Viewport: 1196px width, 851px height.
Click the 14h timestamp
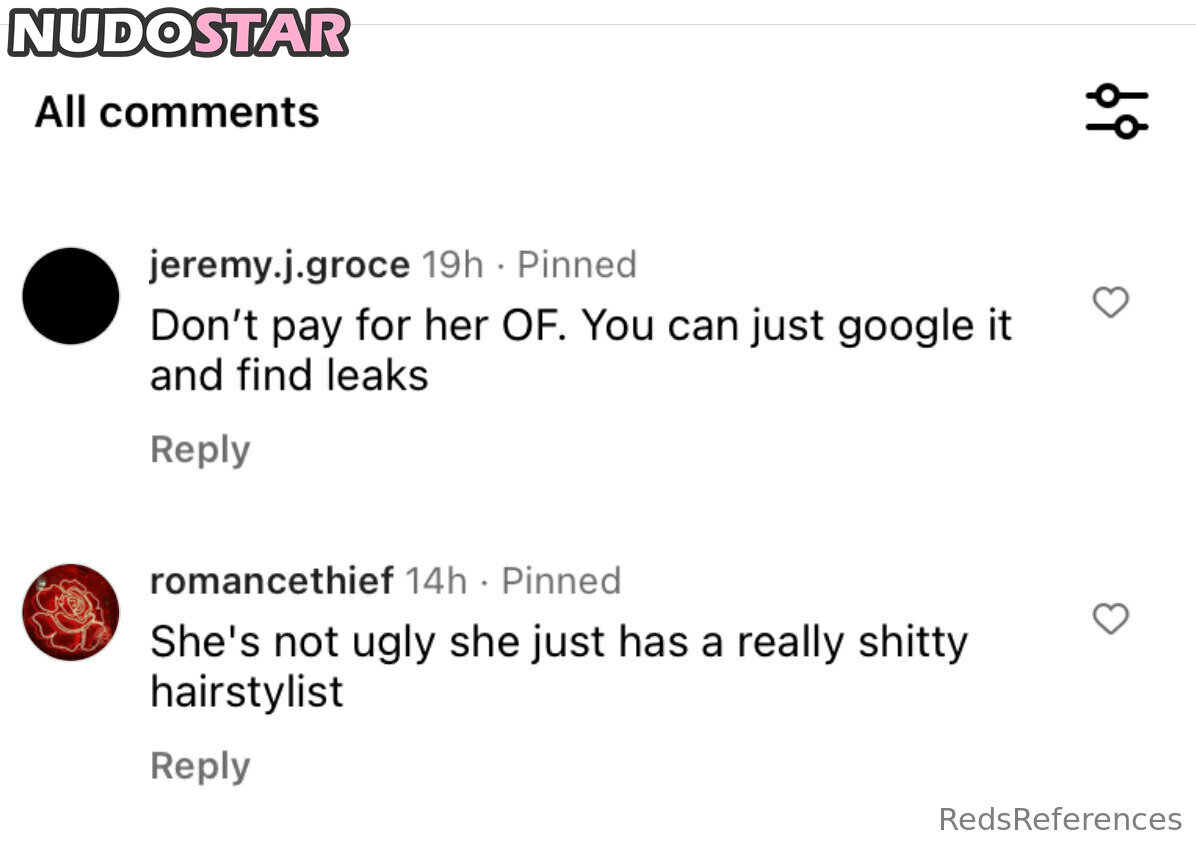[437, 581]
